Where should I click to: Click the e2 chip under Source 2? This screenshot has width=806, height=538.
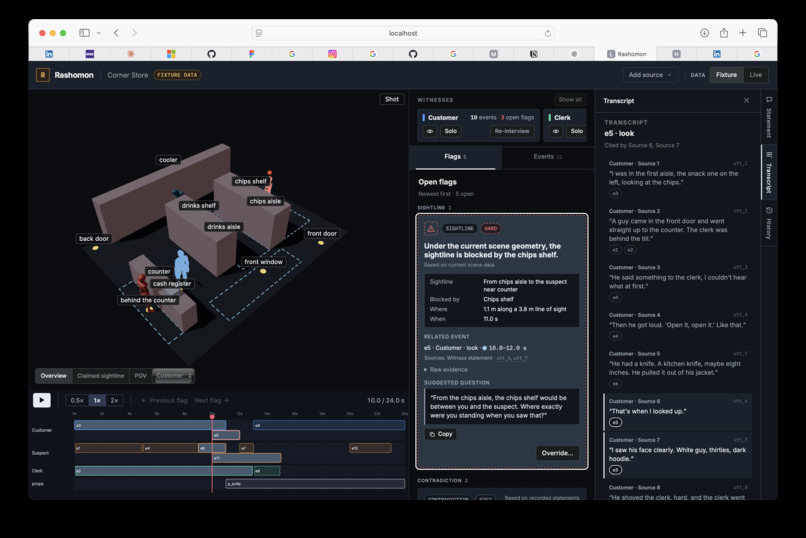(630, 250)
